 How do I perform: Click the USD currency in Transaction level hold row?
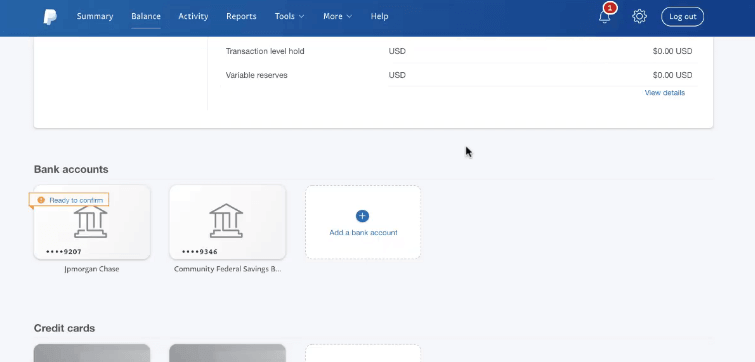coord(397,51)
